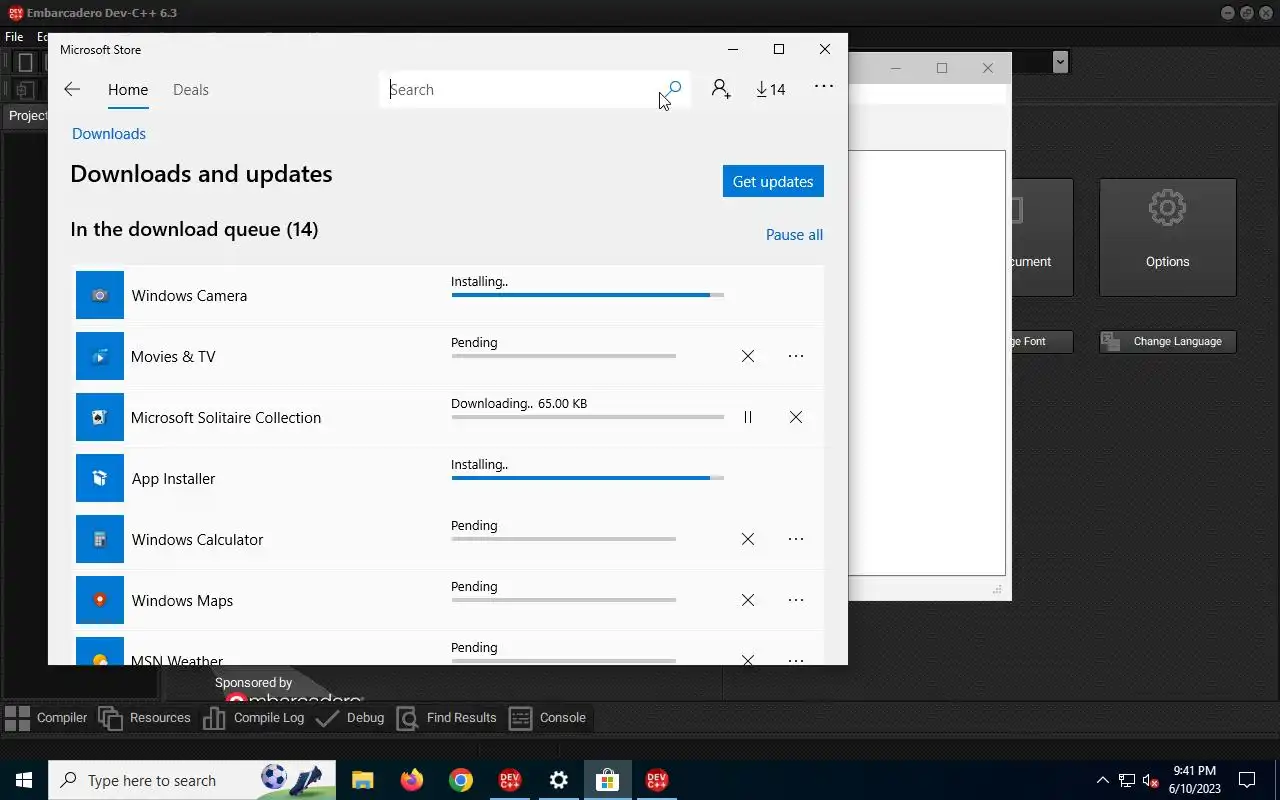
Task: Cancel the Microsoft Solitaire Collection download
Action: [796, 417]
